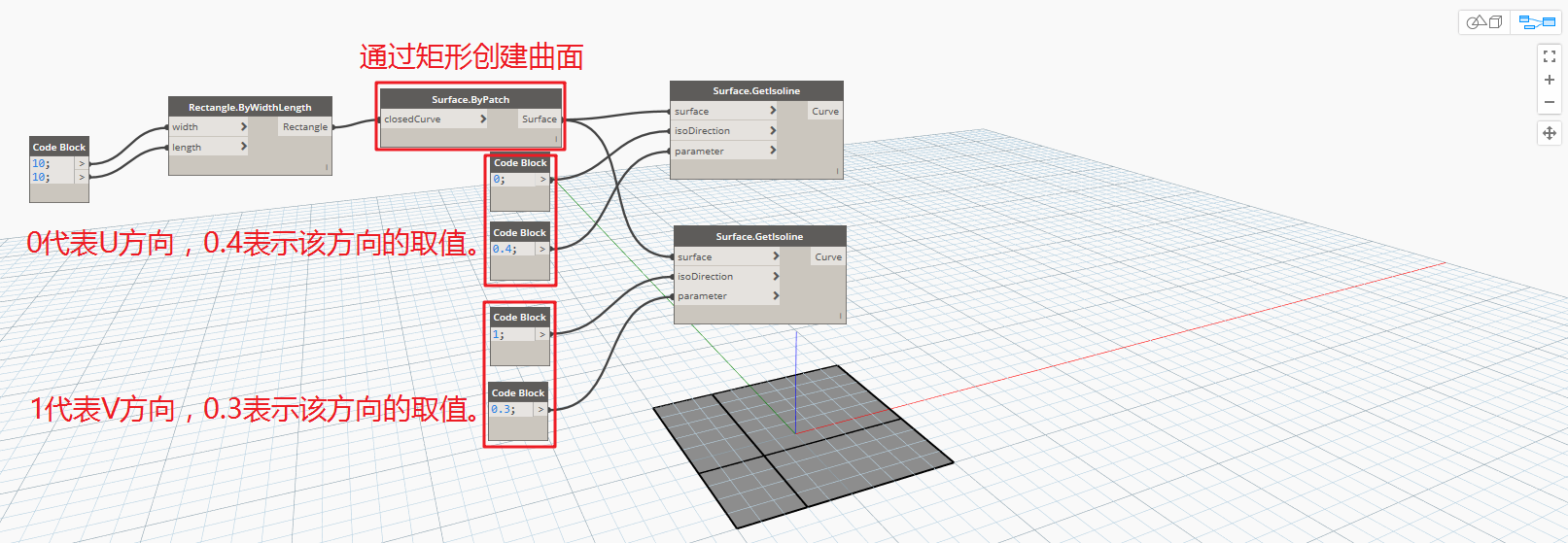Select the upper Surface.GetIsoline node header
Image resolution: width=1568 pixels, height=543 pixels.
(x=756, y=90)
